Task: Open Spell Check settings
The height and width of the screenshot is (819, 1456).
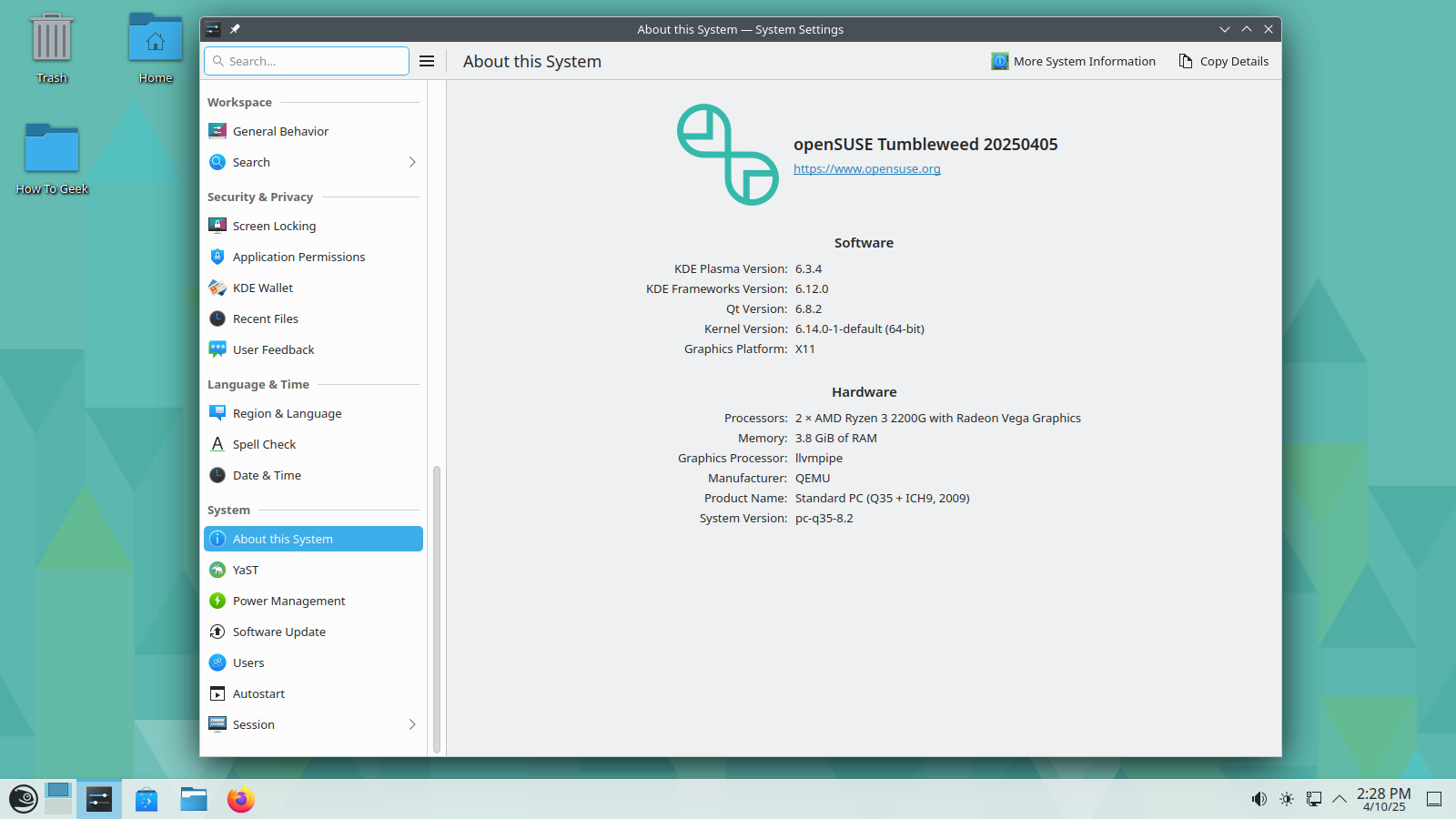Action: pyautogui.click(x=264, y=444)
